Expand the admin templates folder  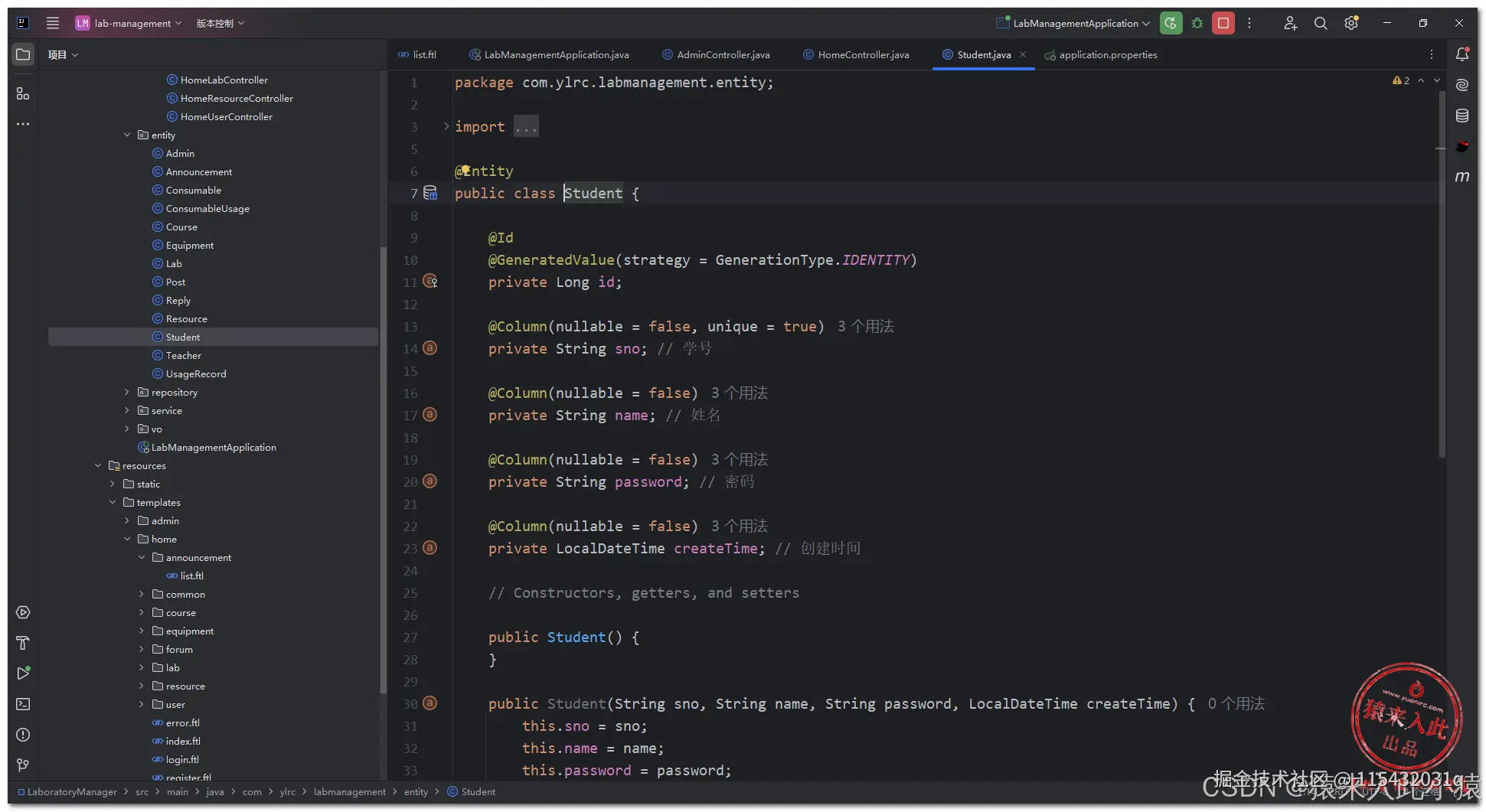pyautogui.click(x=127, y=520)
